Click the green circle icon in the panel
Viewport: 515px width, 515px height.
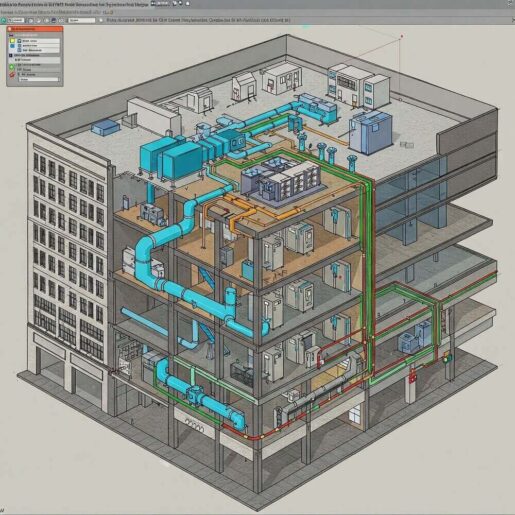click(12, 67)
